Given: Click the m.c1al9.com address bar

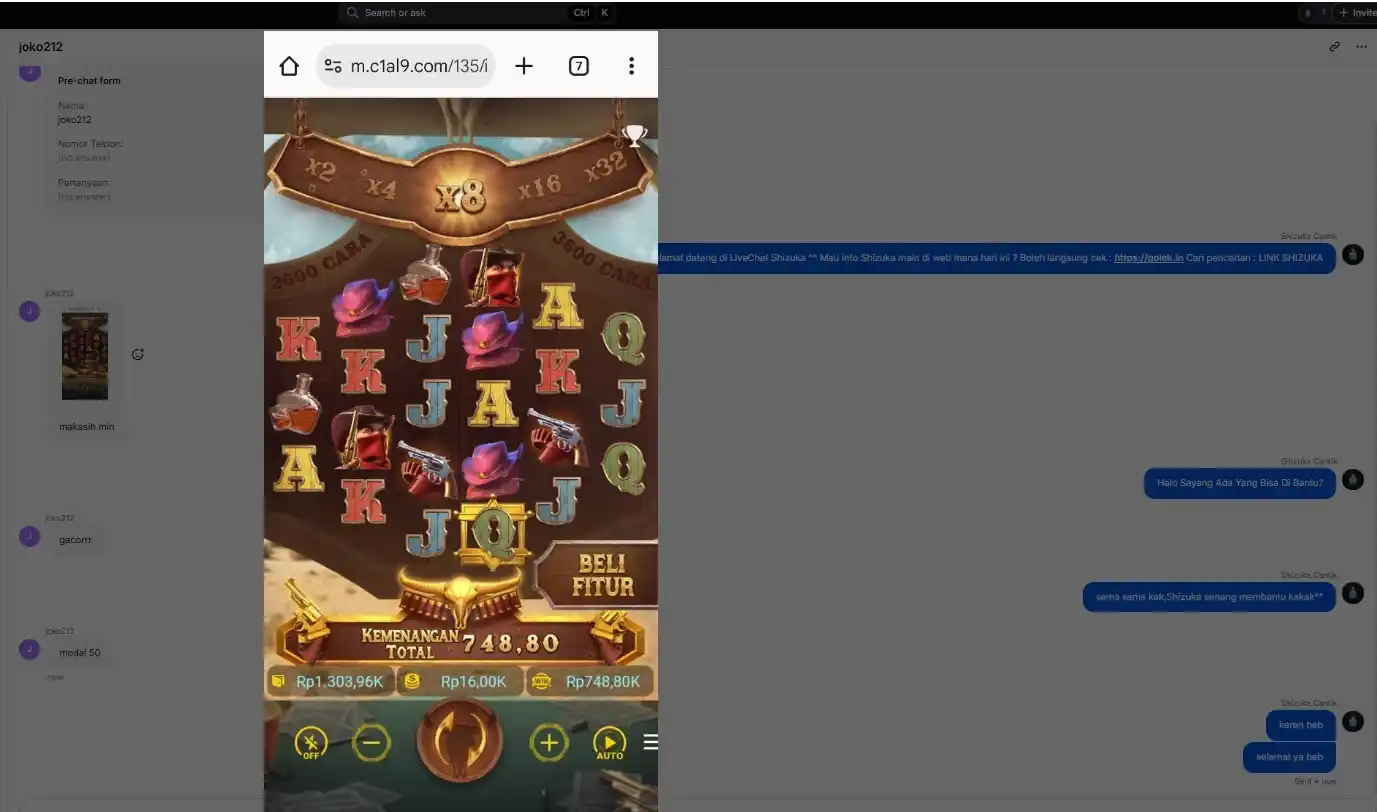Looking at the screenshot, I should point(406,66).
